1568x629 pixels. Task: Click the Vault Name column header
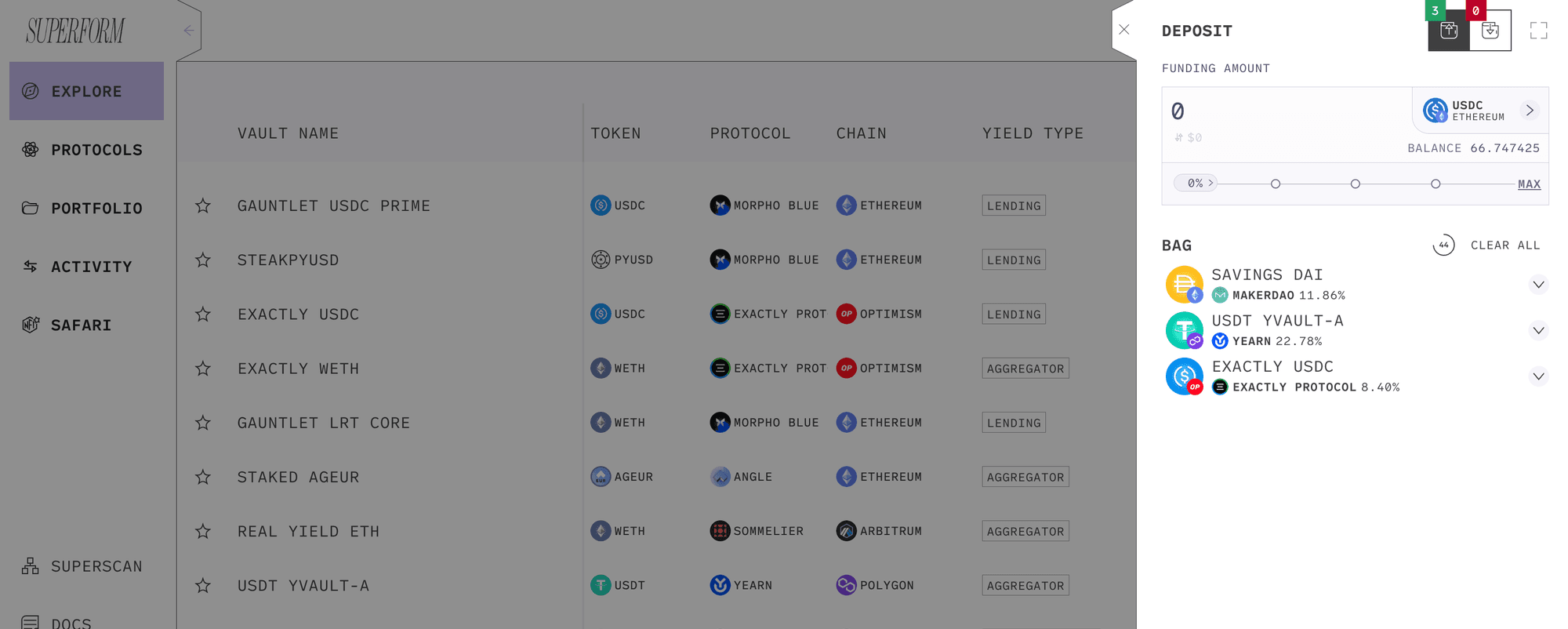point(288,133)
